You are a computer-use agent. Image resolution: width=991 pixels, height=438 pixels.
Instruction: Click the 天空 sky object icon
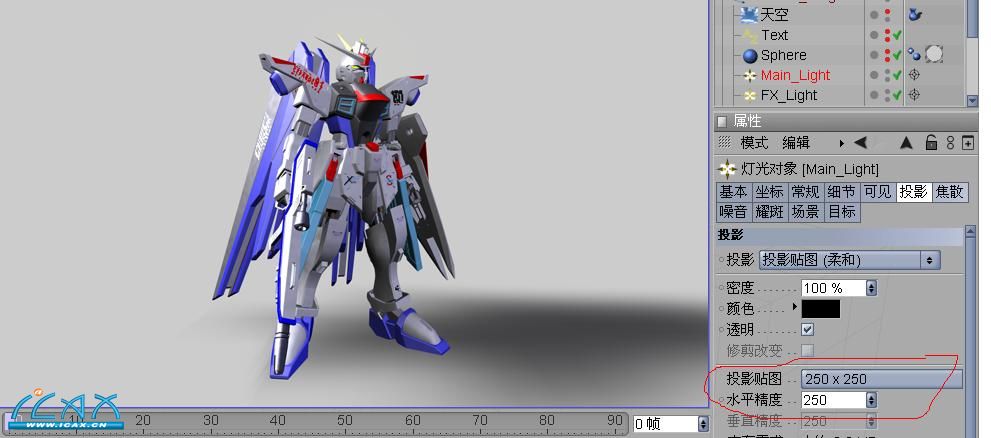coord(750,15)
